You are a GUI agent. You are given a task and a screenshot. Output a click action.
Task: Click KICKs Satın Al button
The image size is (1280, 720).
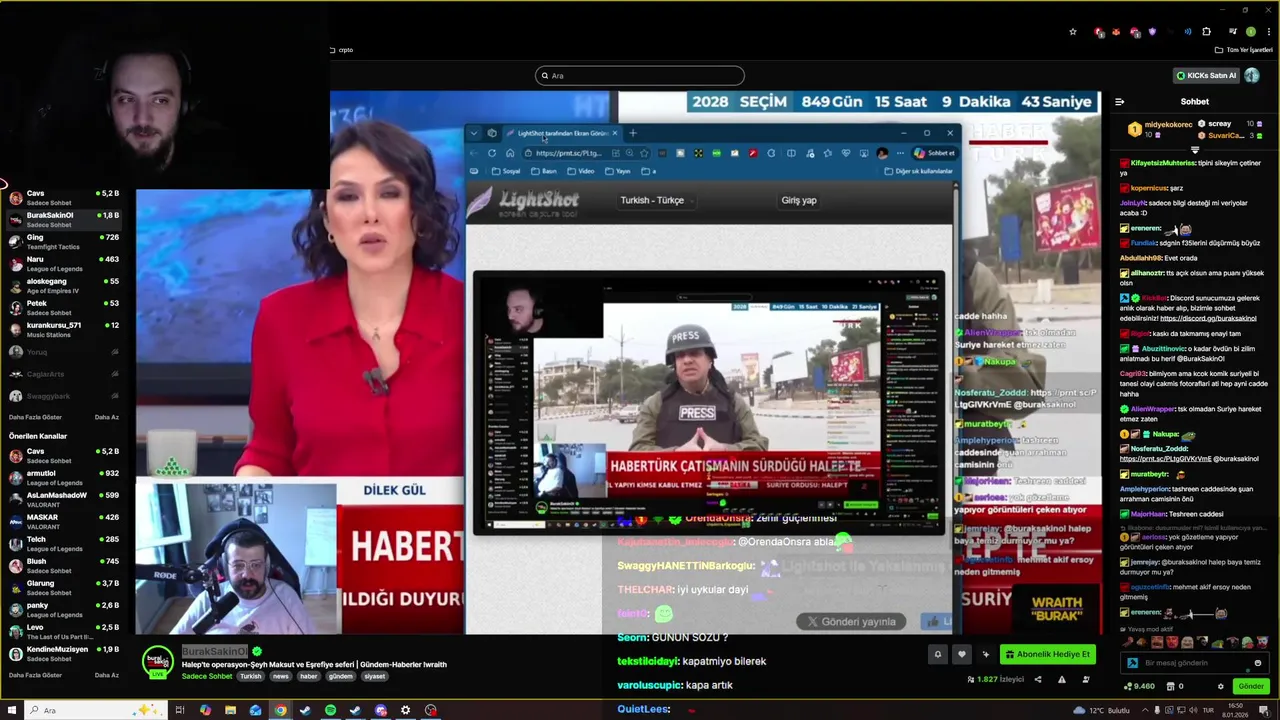pyautogui.click(x=1205, y=75)
